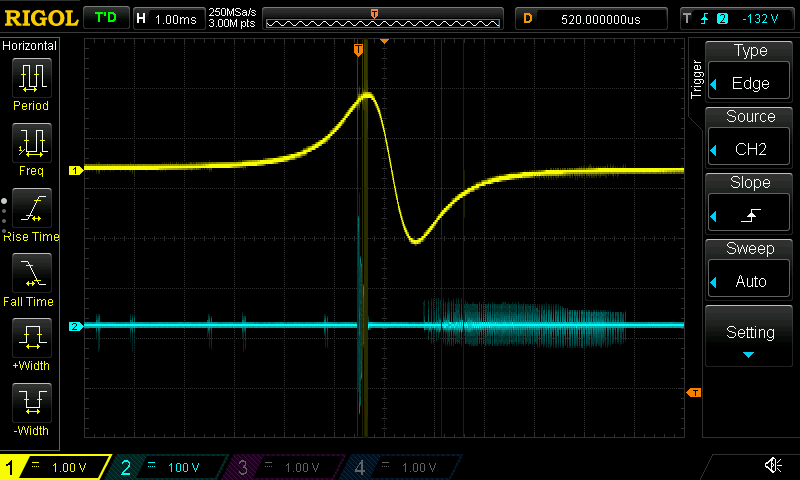Click the T'D trigger status indicator
This screenshot has width=800, height=480.
(106, 18)
